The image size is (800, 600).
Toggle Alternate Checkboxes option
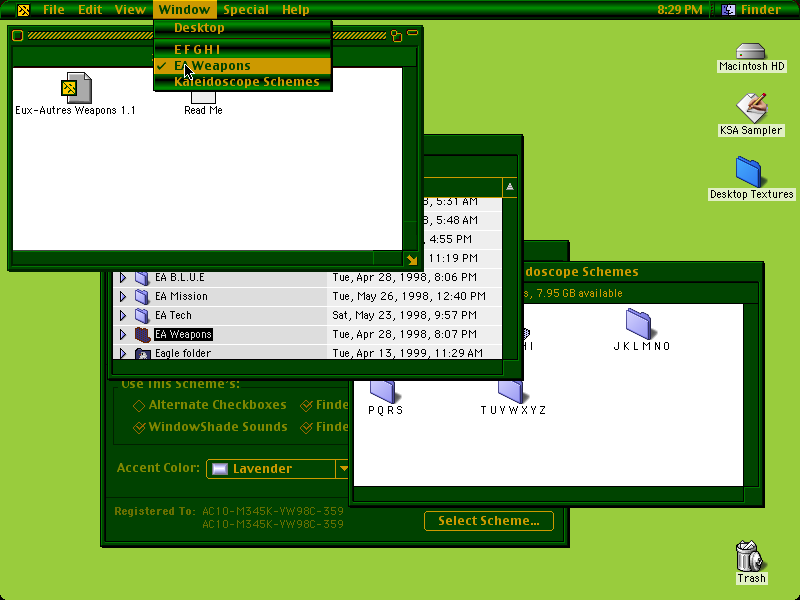pos(209,405)
